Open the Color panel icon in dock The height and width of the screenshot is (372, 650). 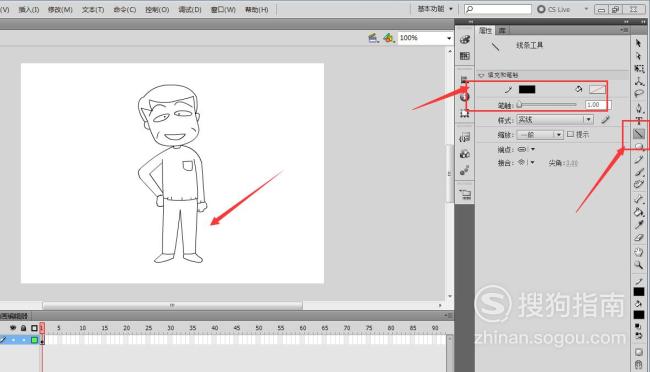[x=465, y=39]
